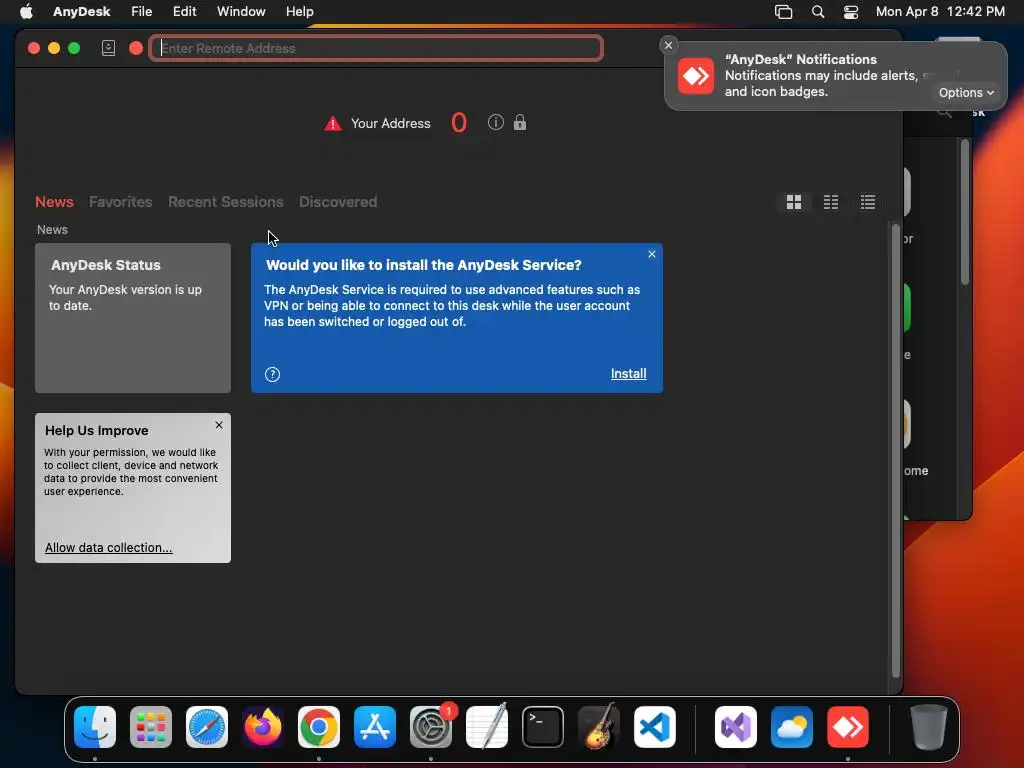The width and height of the screenshot is (1024, 768).
Task: Open TextEdit from the Dock
Action: click(487, 726)
